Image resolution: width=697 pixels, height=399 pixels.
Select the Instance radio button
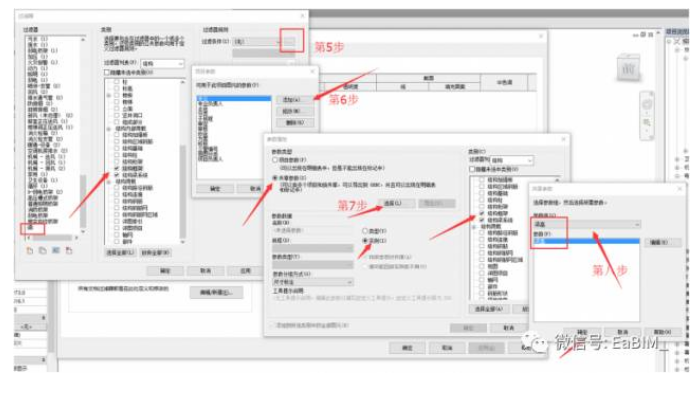[x=365, y=240]
